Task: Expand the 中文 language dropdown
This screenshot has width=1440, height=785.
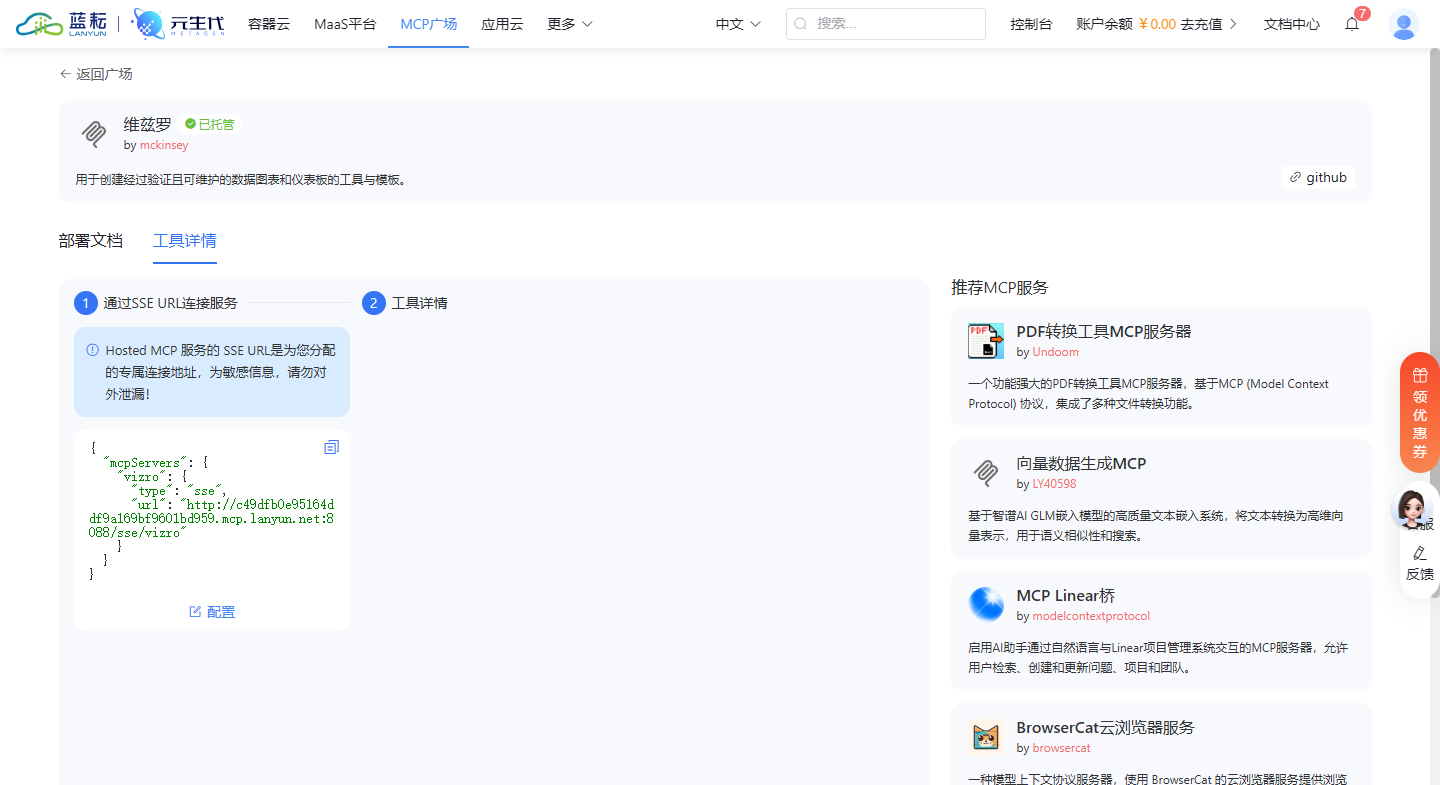Action: tap(737, 23)
